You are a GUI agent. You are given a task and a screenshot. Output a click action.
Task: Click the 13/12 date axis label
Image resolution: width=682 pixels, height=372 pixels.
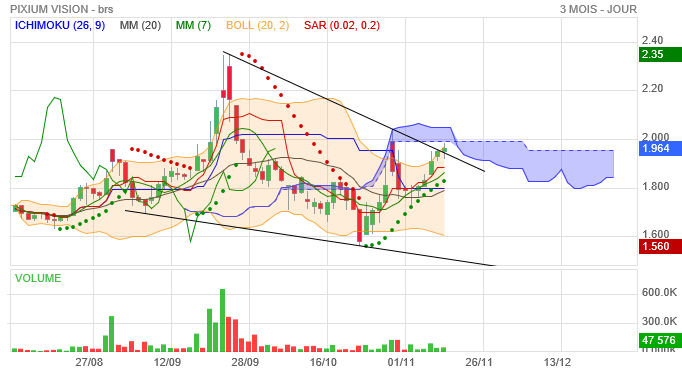coord(557,362)
